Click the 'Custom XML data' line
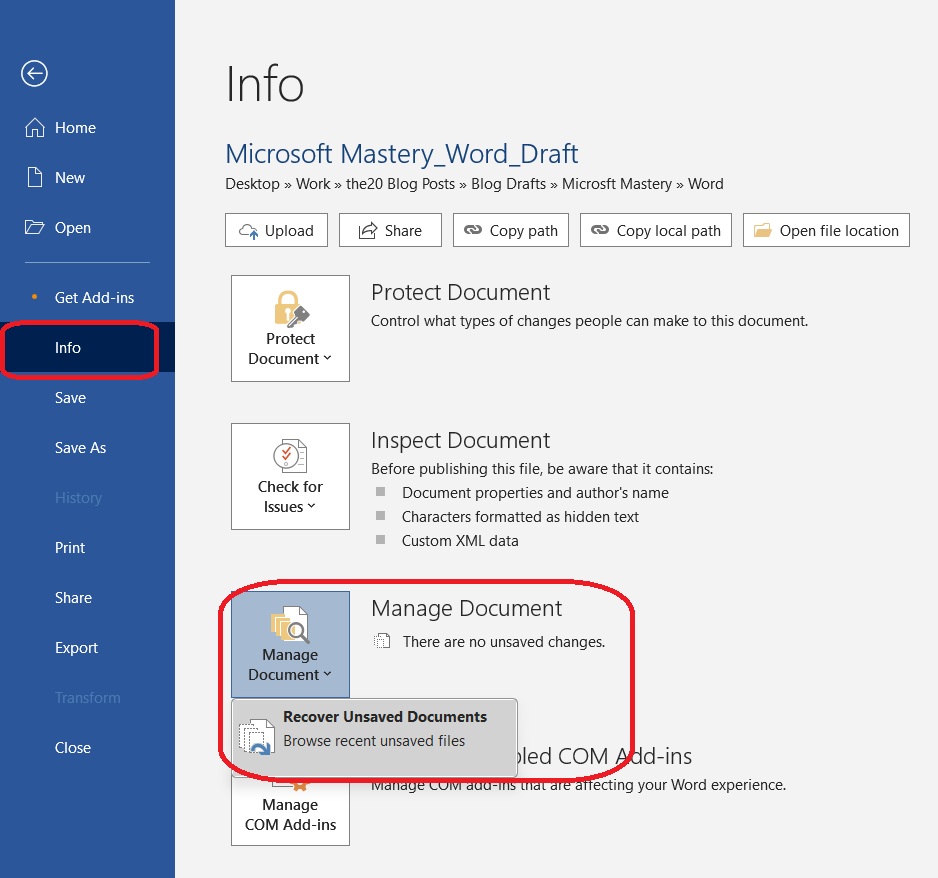 point(460,541)
